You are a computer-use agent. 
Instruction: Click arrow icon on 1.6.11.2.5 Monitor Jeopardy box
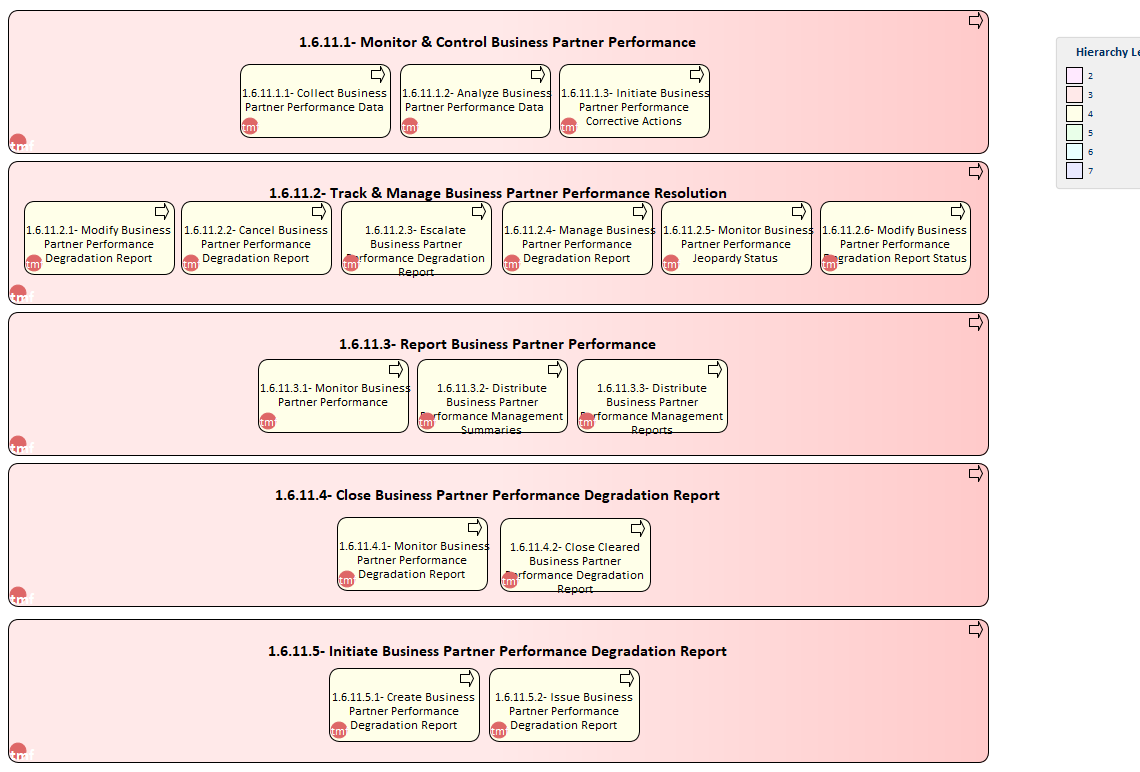tap(799, 211)
